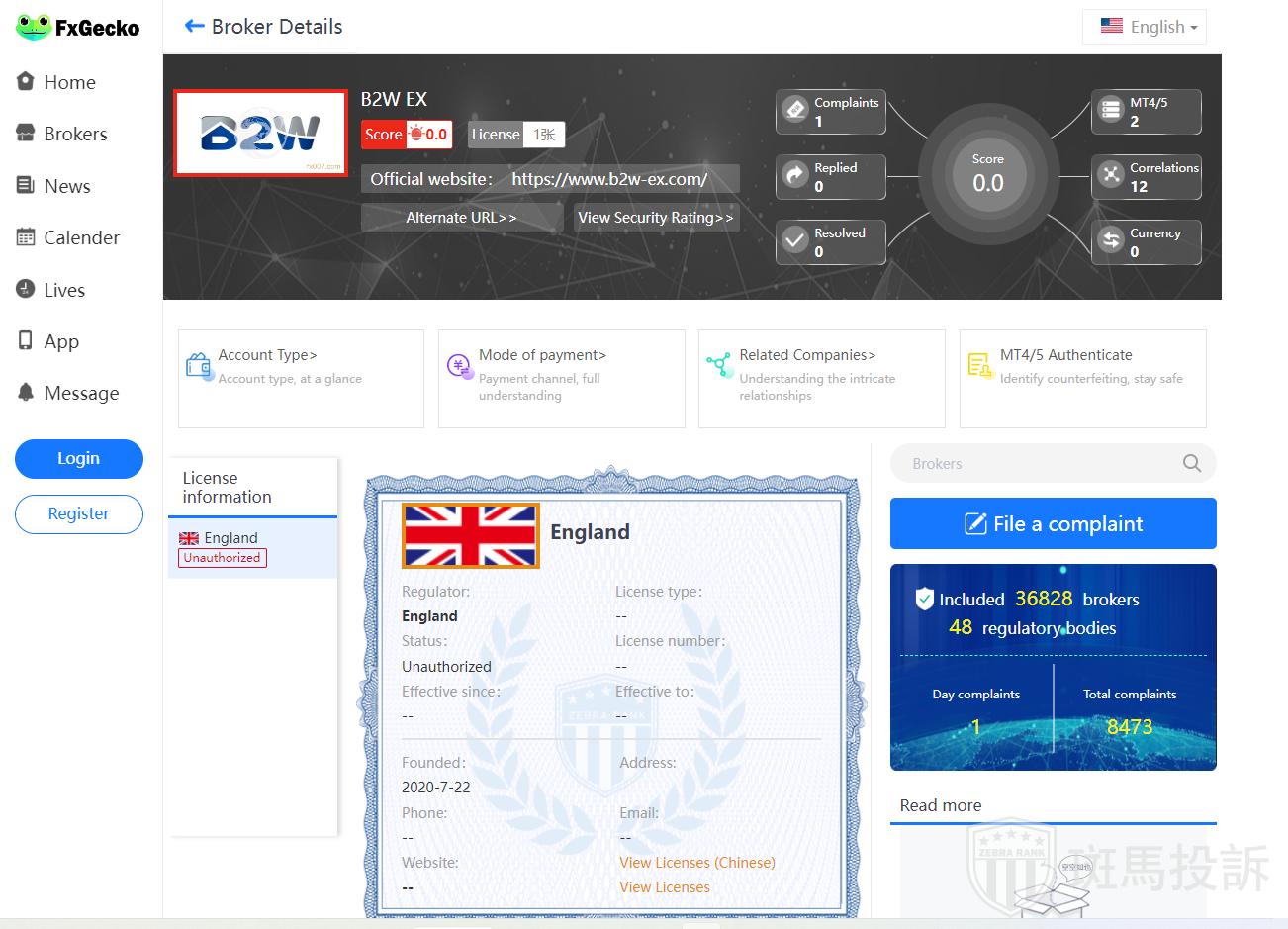The width and height of the screenshot is (1288, 929).
Task: Open Brokers in the sidebar menu
Action: (75, 134)
